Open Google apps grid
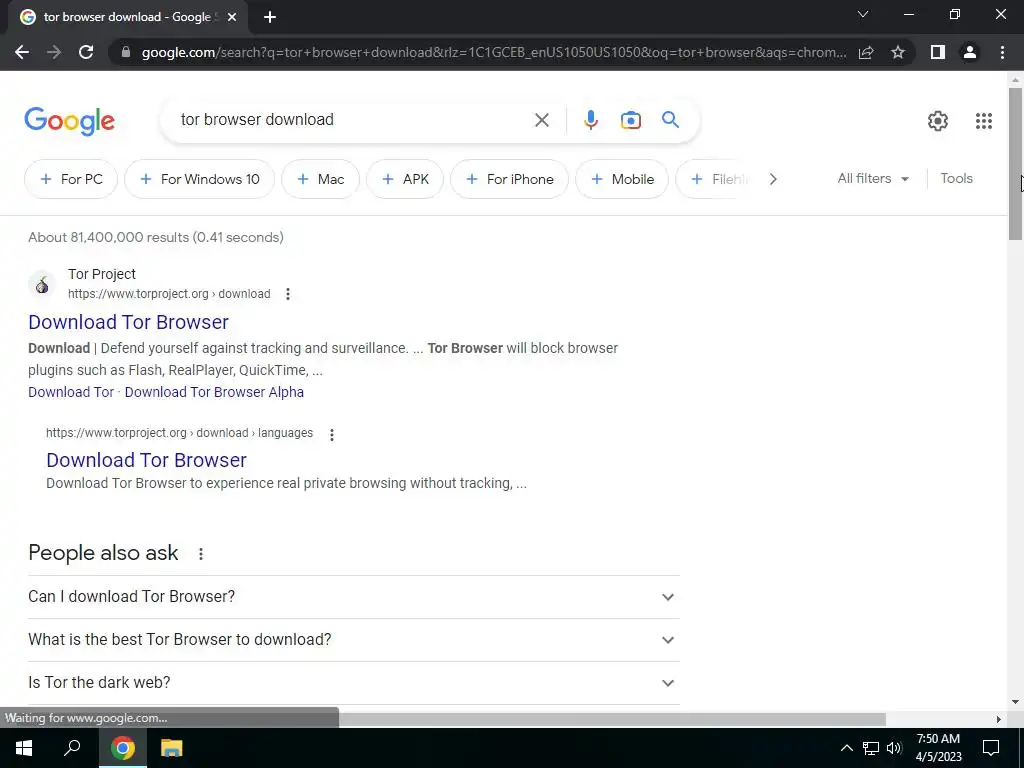This screenshot has width=1024, height=768. [984, 120]
